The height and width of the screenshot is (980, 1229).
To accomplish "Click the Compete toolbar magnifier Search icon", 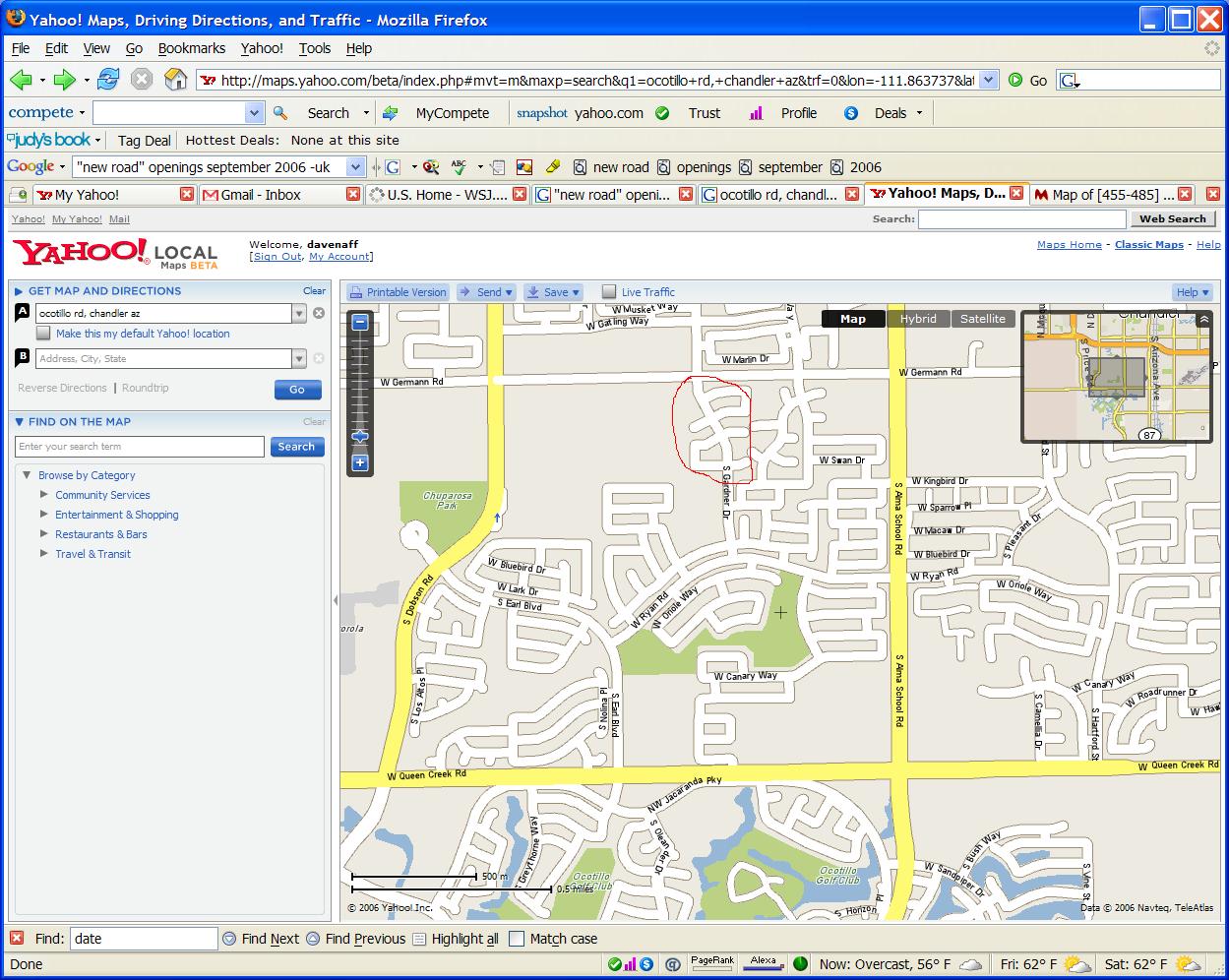I will [280, 113].
